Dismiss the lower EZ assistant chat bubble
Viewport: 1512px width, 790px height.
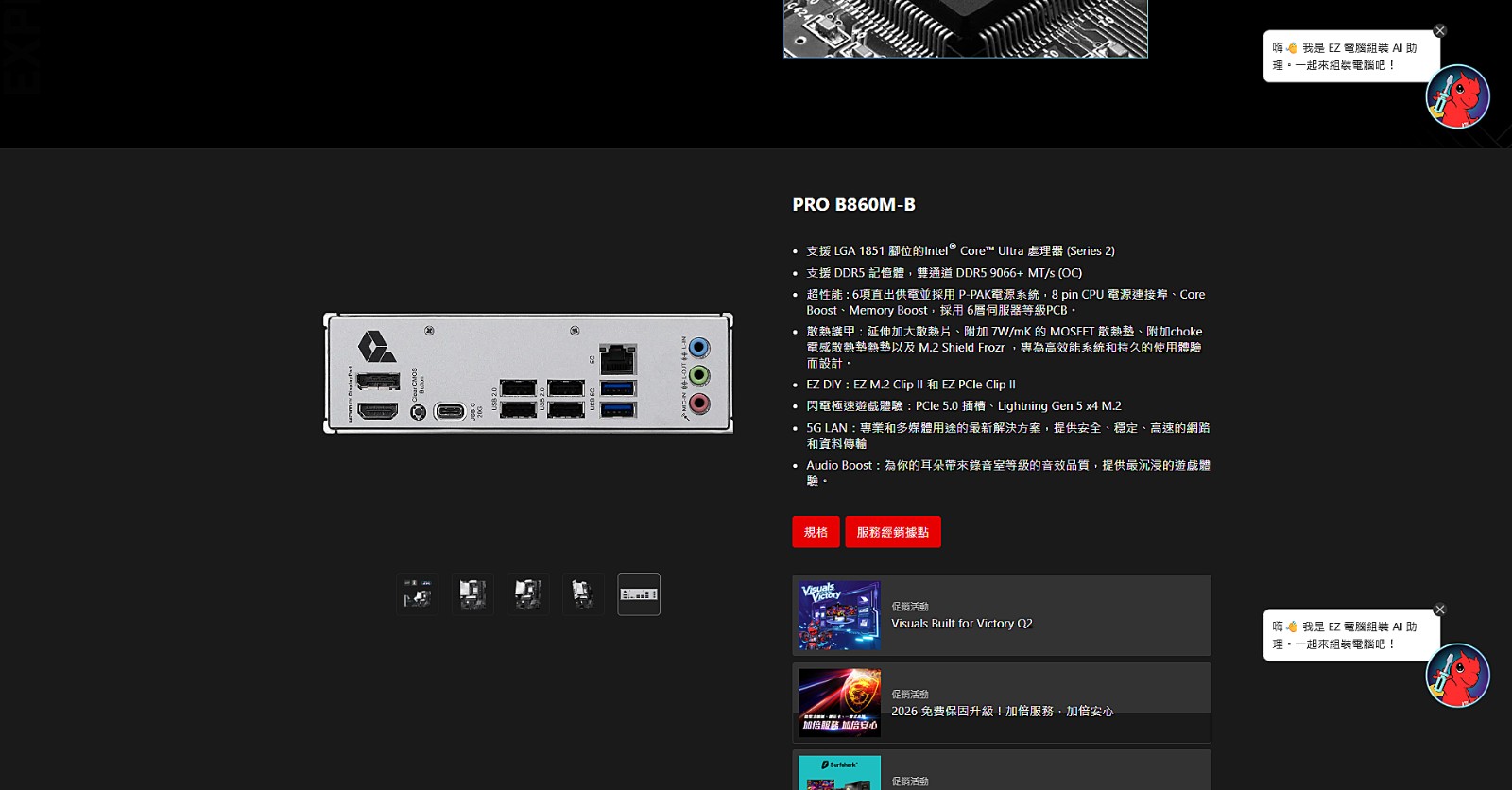(x=1440, y=610)
